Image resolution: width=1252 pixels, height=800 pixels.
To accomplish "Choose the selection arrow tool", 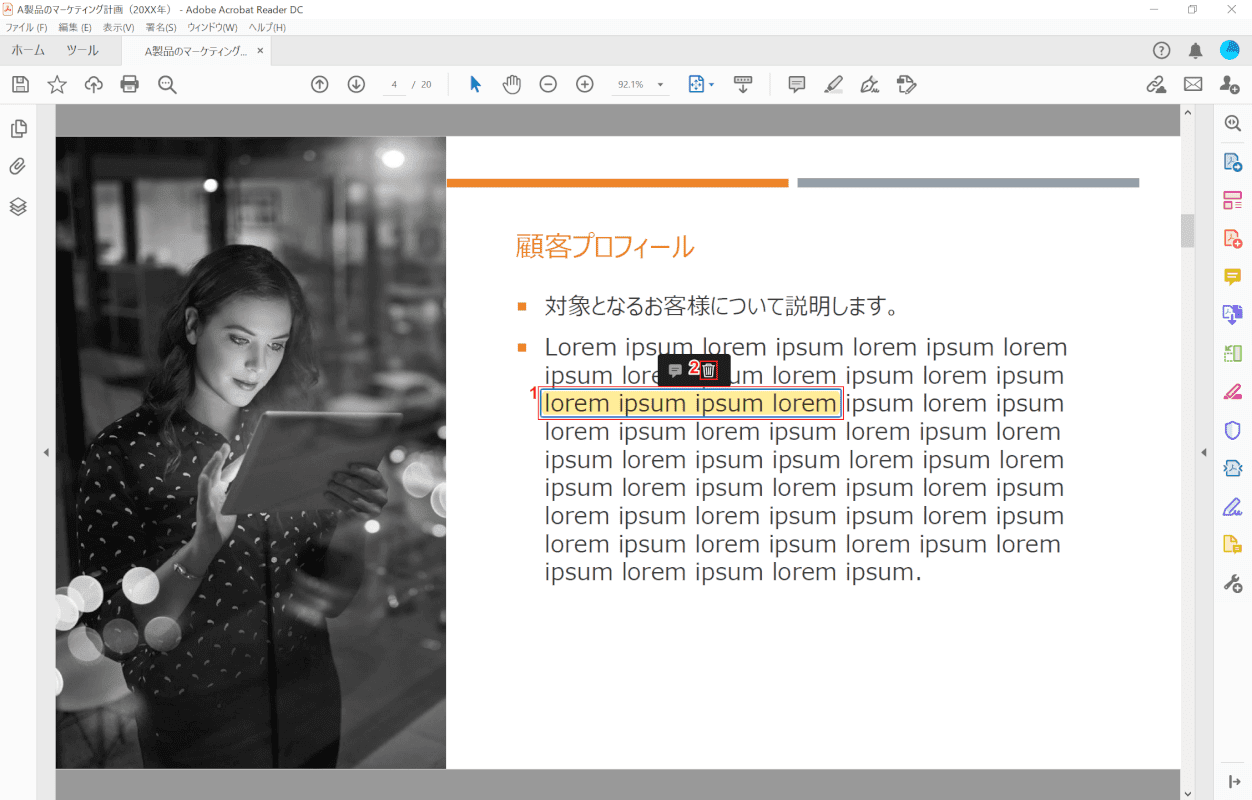I will [475, 85].
